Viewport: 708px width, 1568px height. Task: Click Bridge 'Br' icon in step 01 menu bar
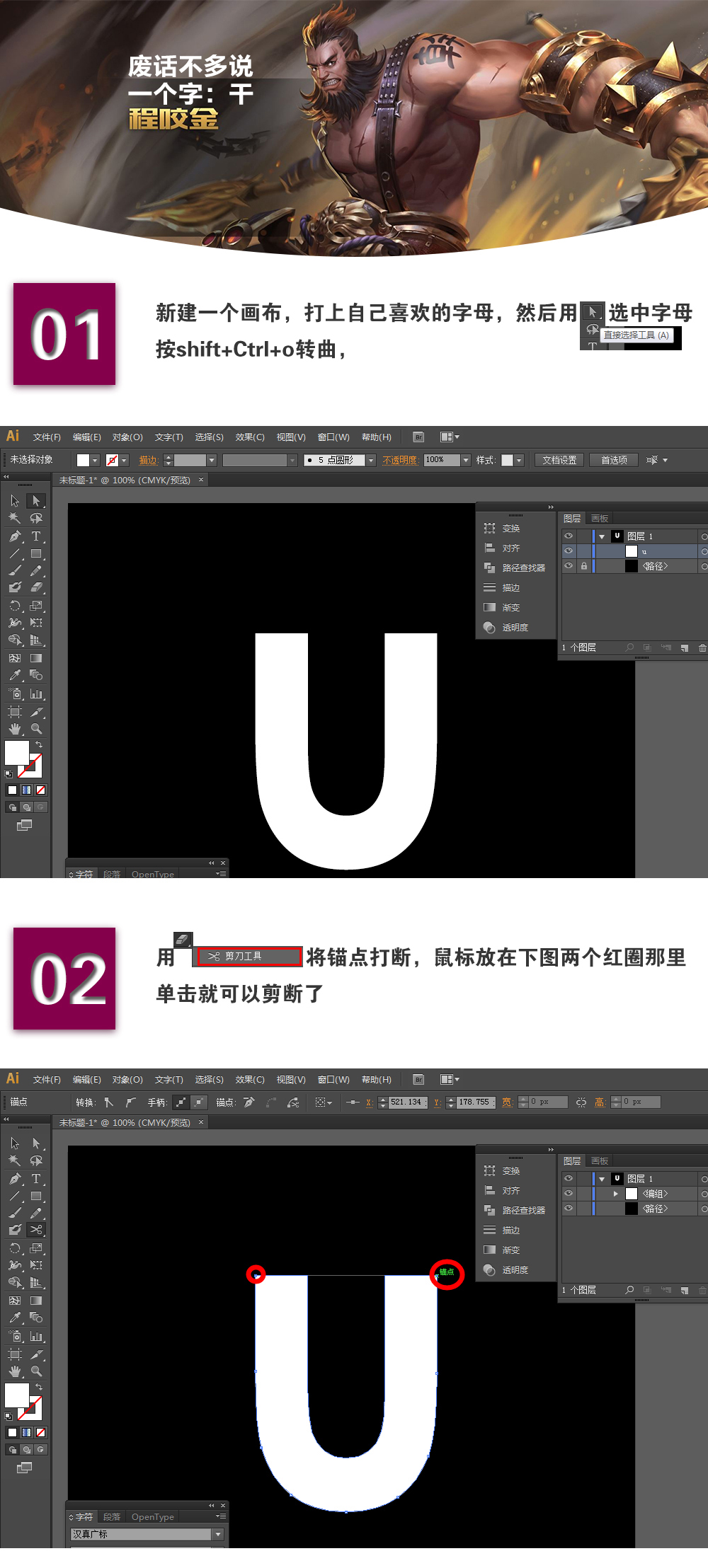[418, 437]
